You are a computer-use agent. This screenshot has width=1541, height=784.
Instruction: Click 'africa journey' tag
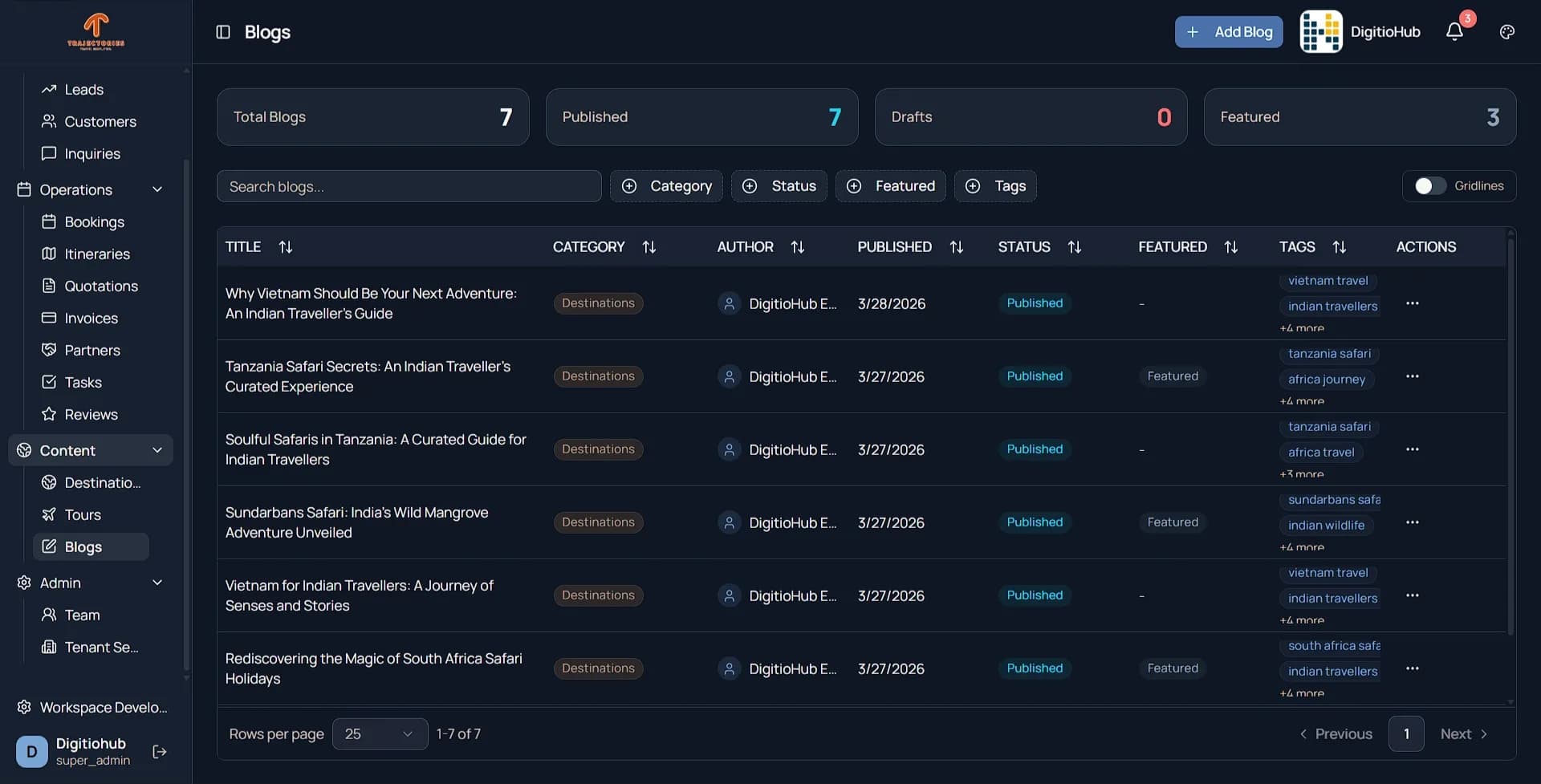point(1326,380)
